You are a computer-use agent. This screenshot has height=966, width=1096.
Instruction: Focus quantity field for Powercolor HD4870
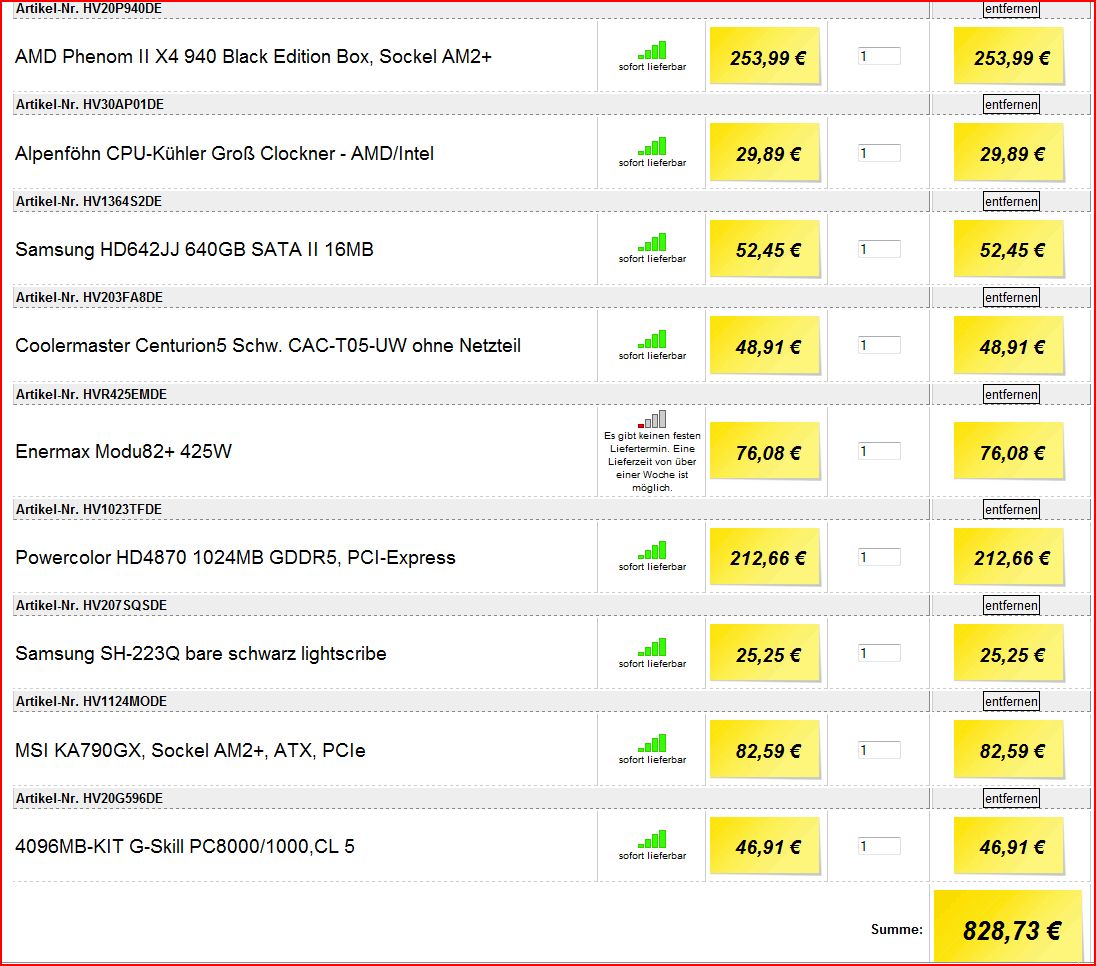(x=879, y=556)
